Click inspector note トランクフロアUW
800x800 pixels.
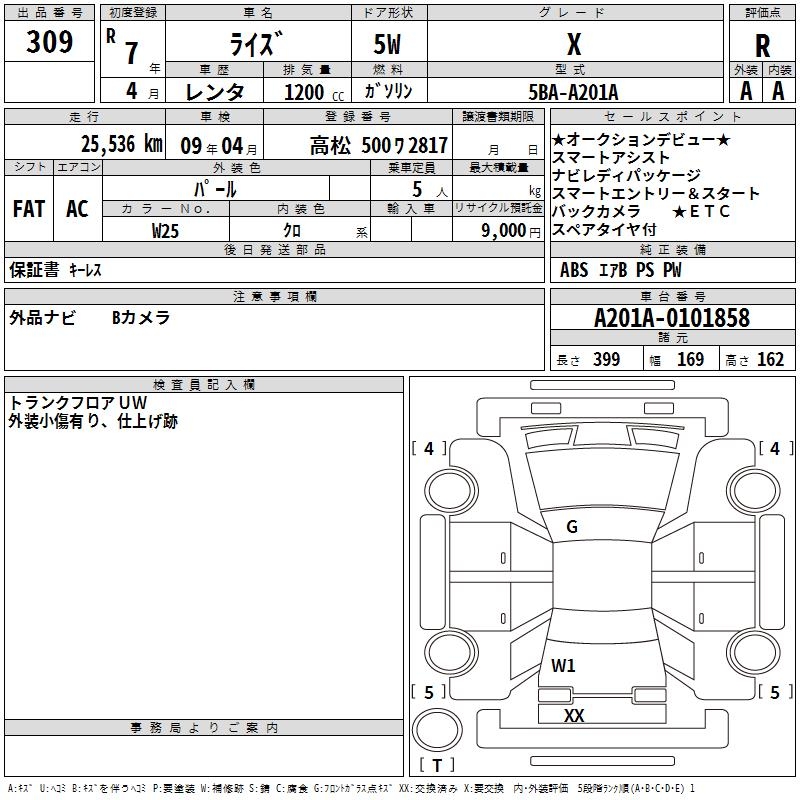(78, 403)
